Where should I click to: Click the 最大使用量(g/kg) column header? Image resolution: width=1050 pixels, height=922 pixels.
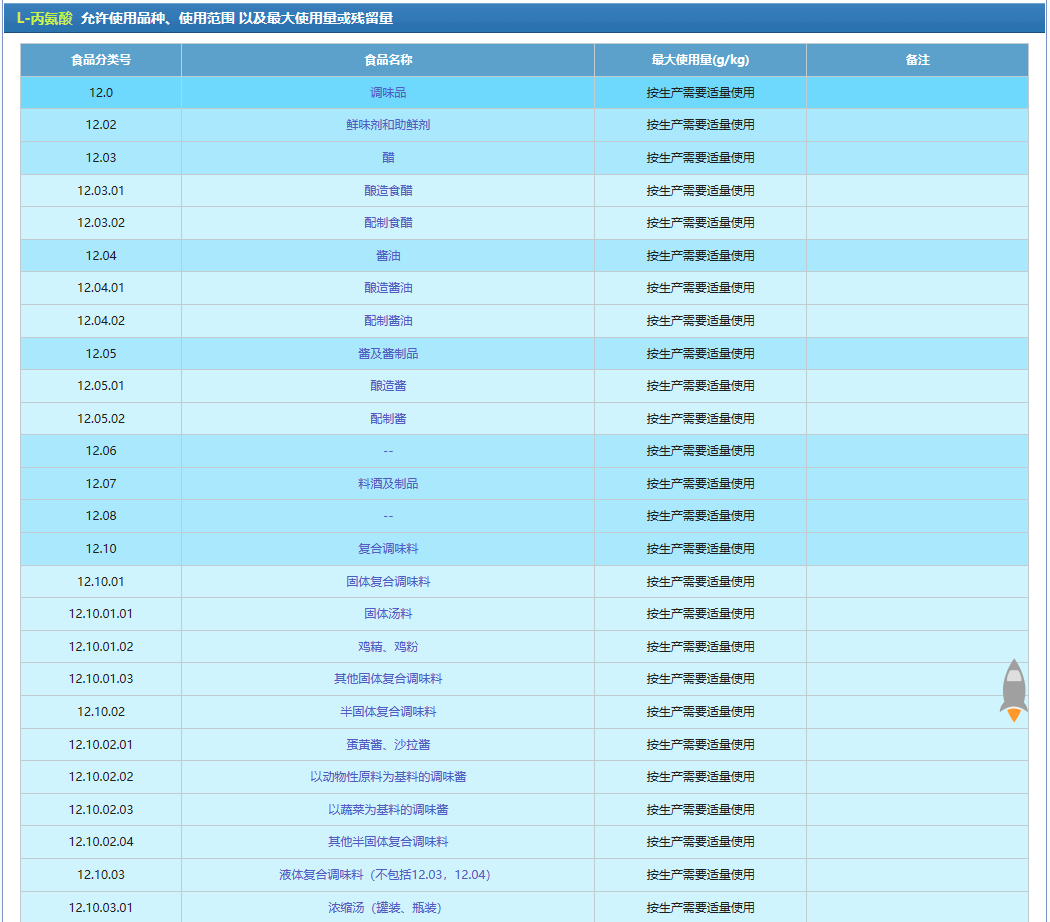point(700,60)
